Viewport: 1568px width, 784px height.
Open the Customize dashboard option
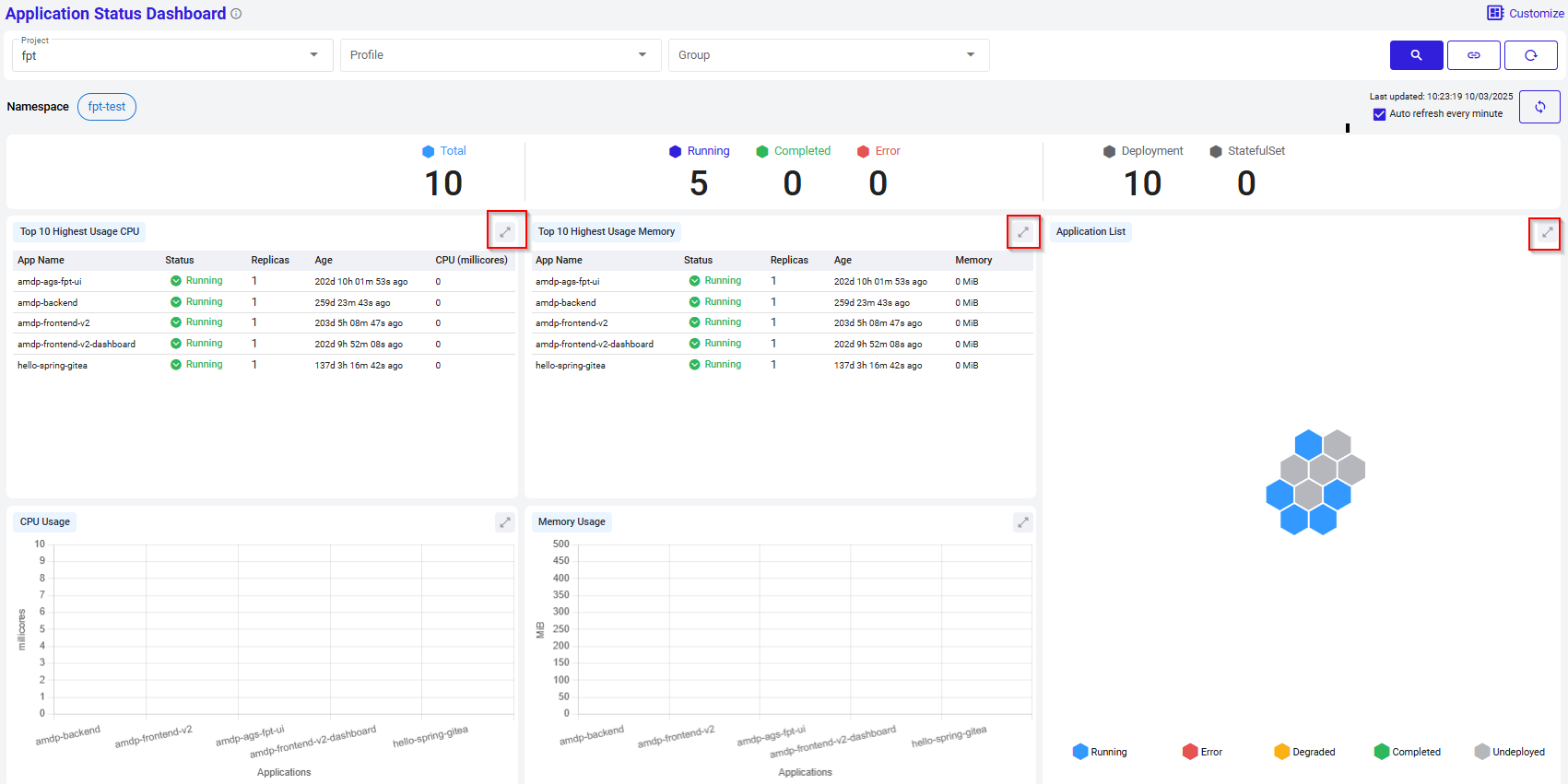[x=1525, y=13]
